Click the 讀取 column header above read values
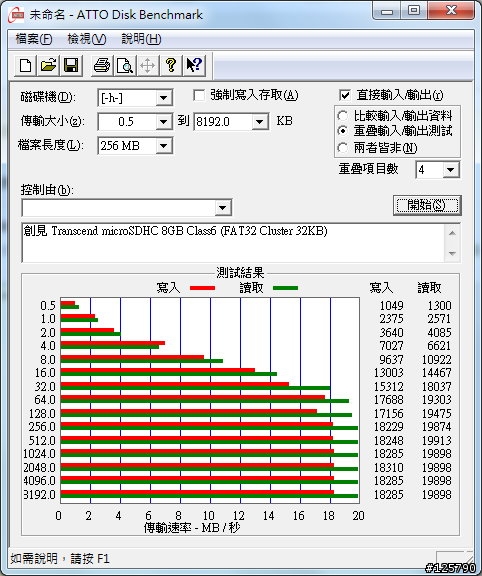 429,288
